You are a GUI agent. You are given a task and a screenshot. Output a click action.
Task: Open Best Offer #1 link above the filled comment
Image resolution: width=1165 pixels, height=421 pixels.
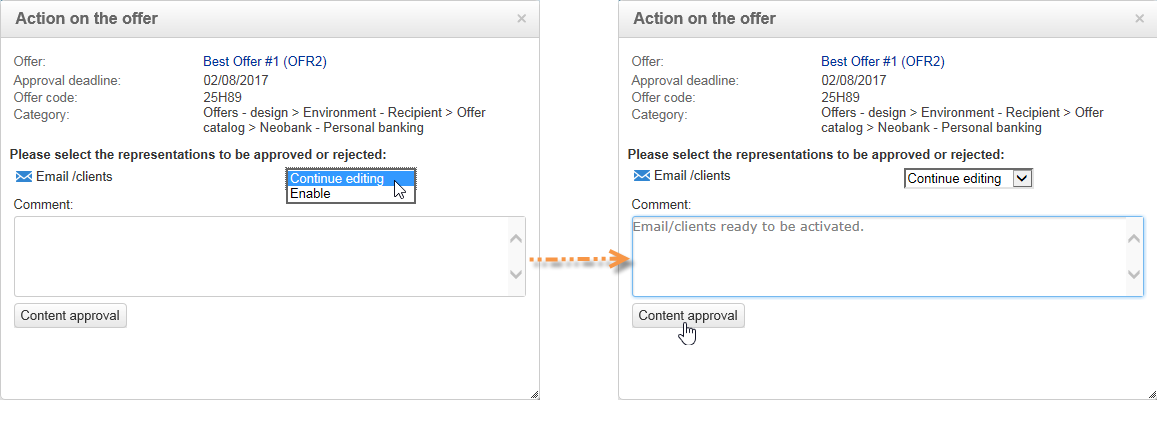[x=882, y=61]
